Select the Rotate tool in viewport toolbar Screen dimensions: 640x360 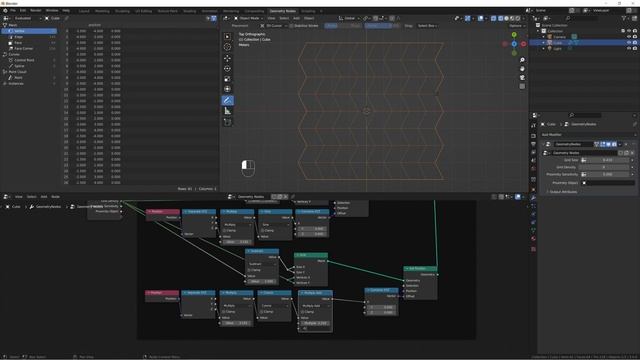(228, 69)
